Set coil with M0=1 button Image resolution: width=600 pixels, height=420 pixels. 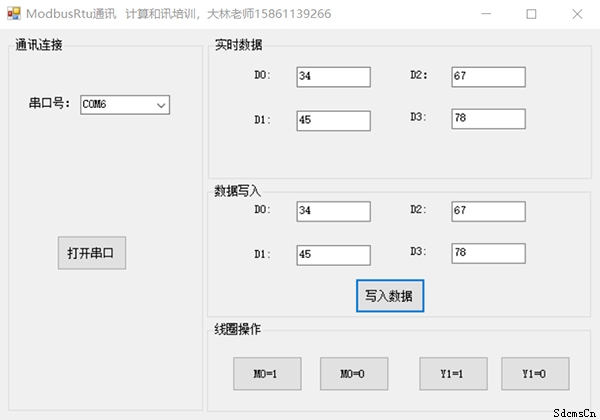(x=267, y=374)
